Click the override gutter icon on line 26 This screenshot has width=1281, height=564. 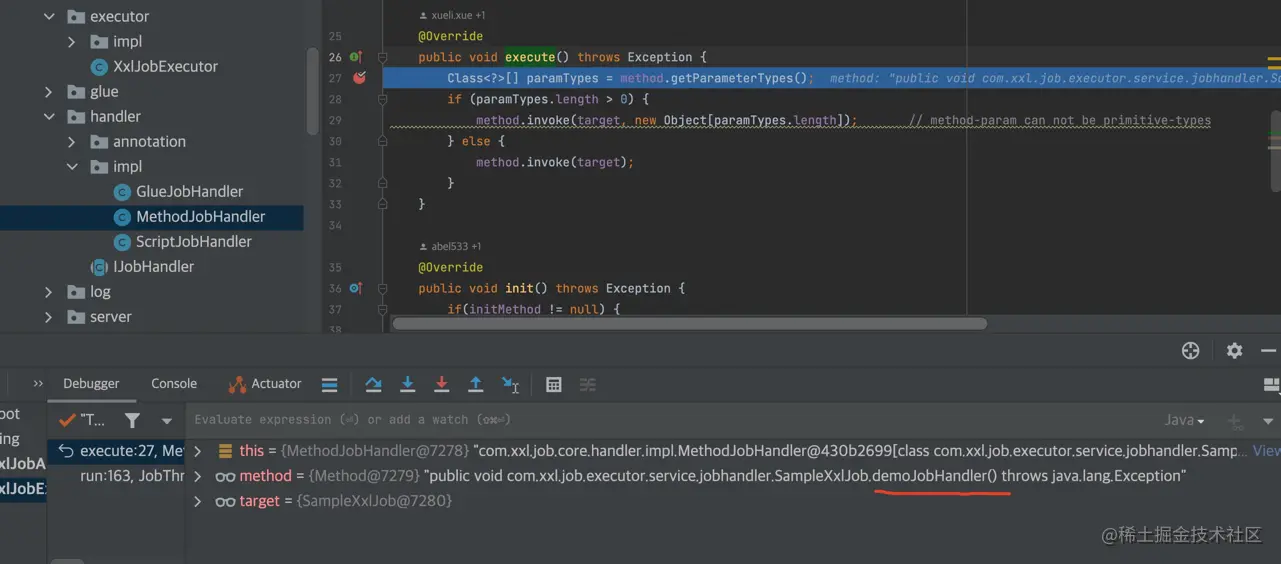356,57
